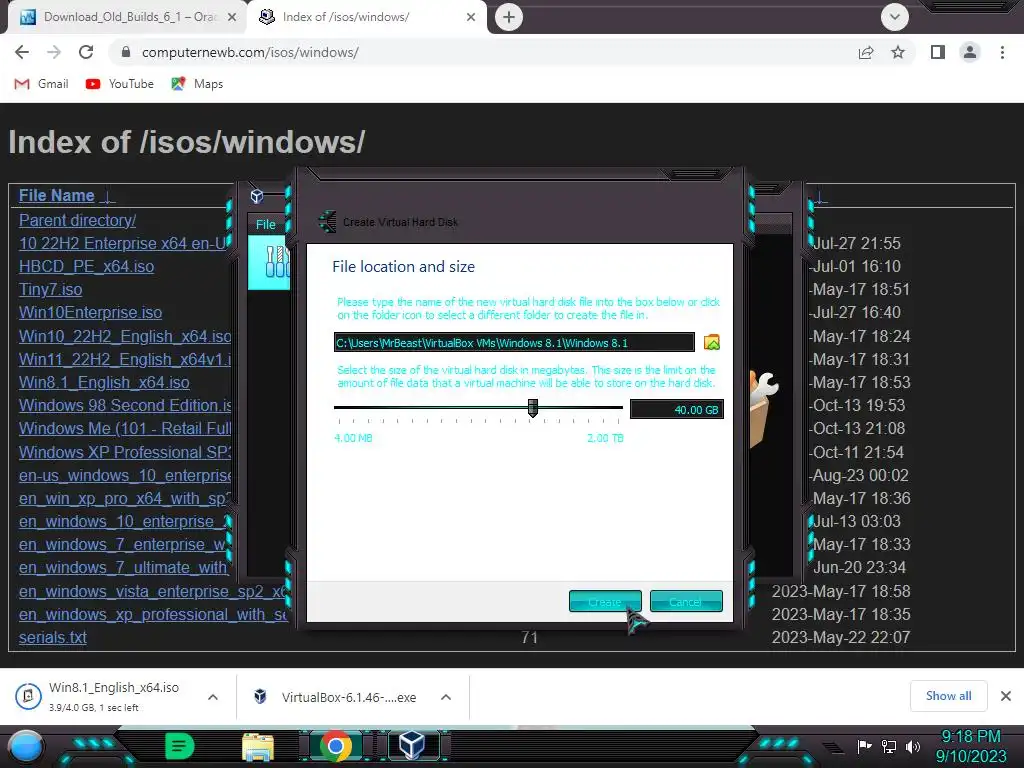1024x768 pixels.
Task: Open the Chrome profile icon
Action: (x=970, y=52)
